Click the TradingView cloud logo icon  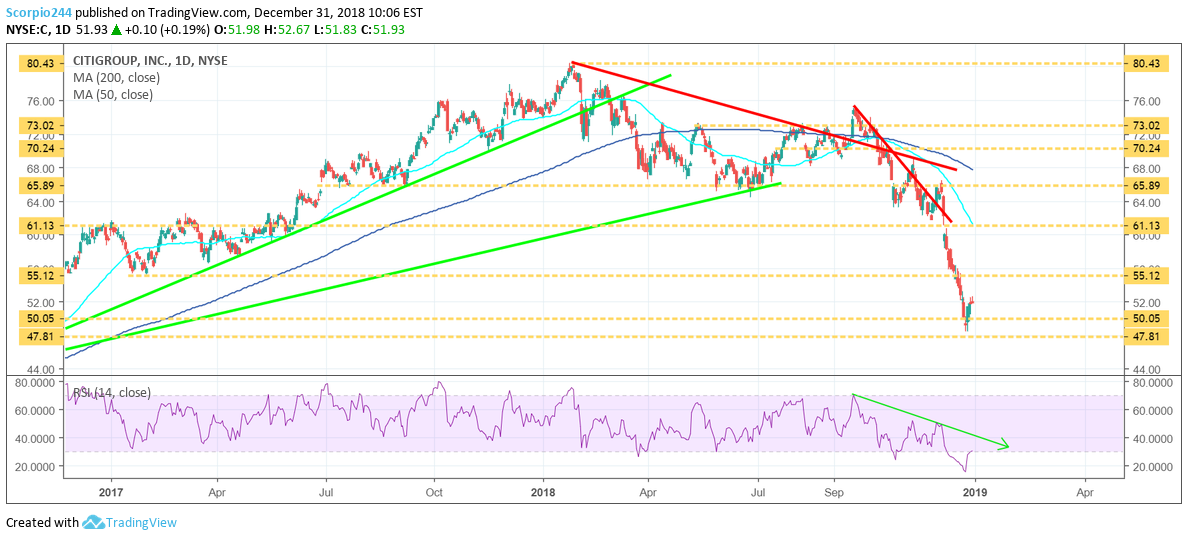click(93, 523)
